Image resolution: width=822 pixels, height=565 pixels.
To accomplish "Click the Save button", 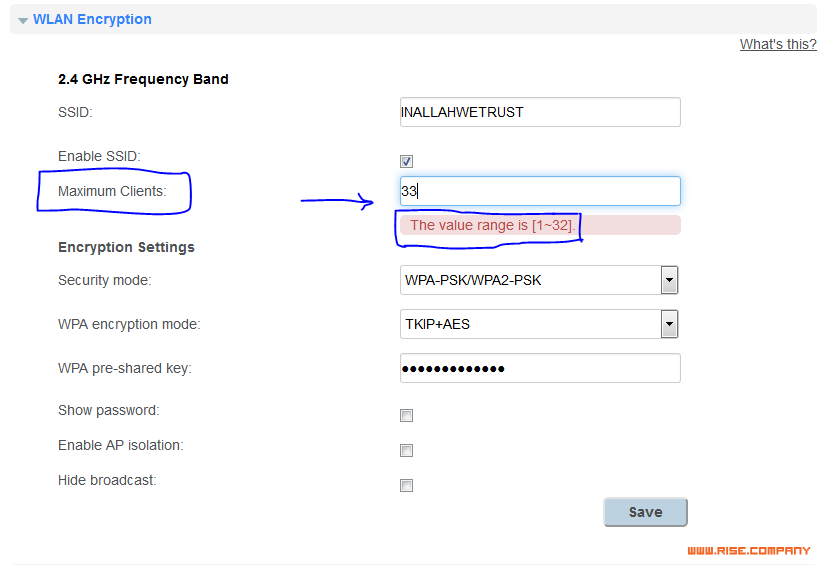I will pyautogui.click(x=645, y=512).
